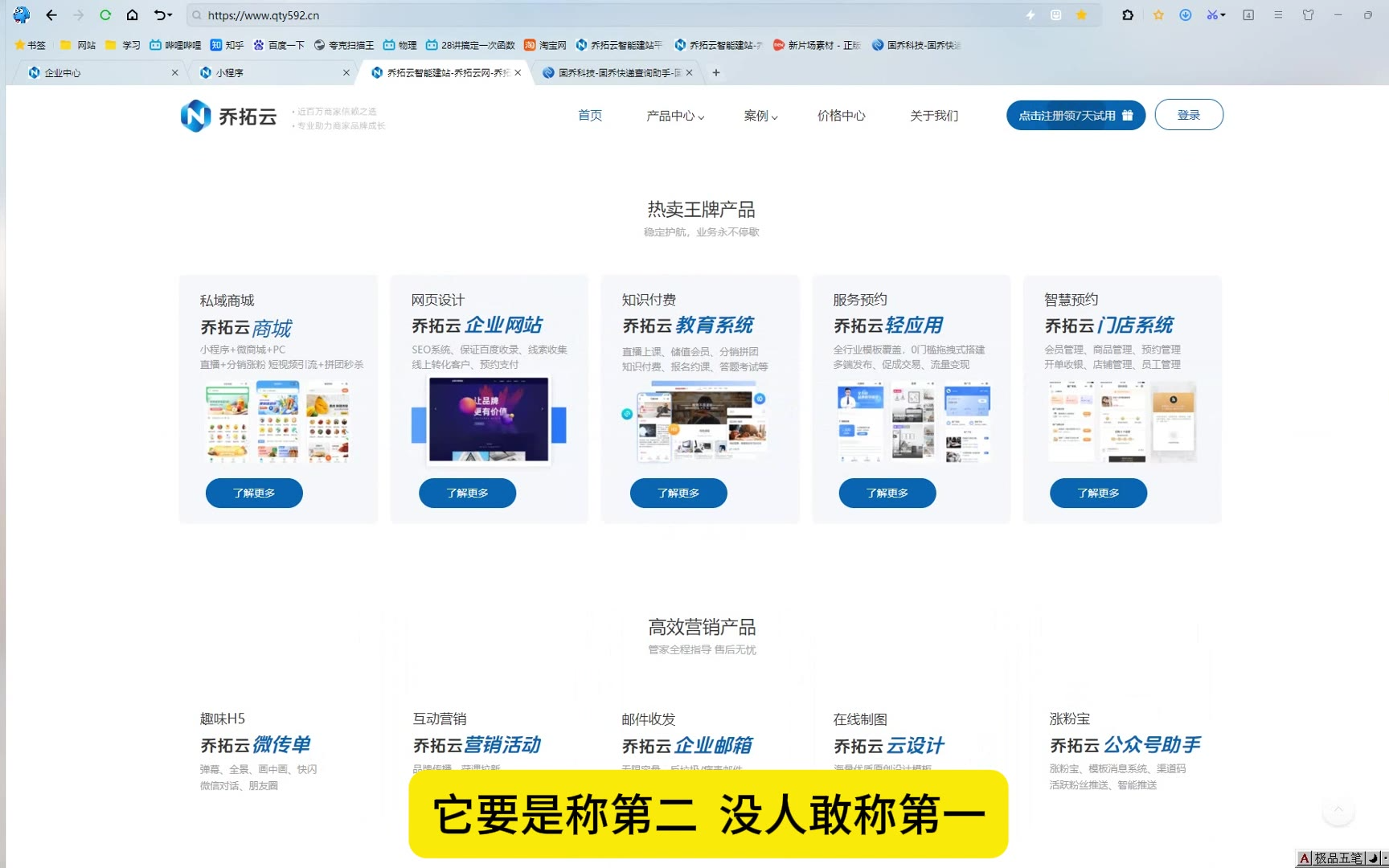Click the browser back arrow
The image size is (1389, 868).
pyautogui.click(x=51, y=15)
